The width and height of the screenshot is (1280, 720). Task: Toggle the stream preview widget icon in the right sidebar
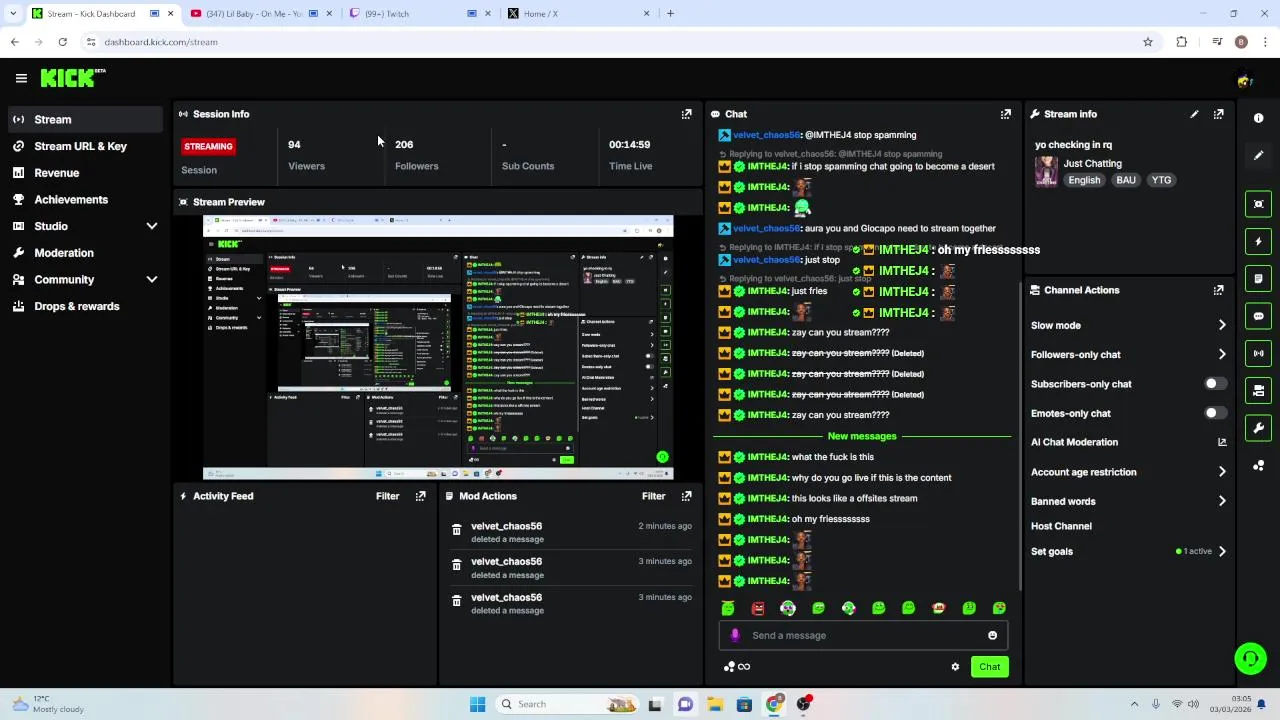click(1258, 204)
